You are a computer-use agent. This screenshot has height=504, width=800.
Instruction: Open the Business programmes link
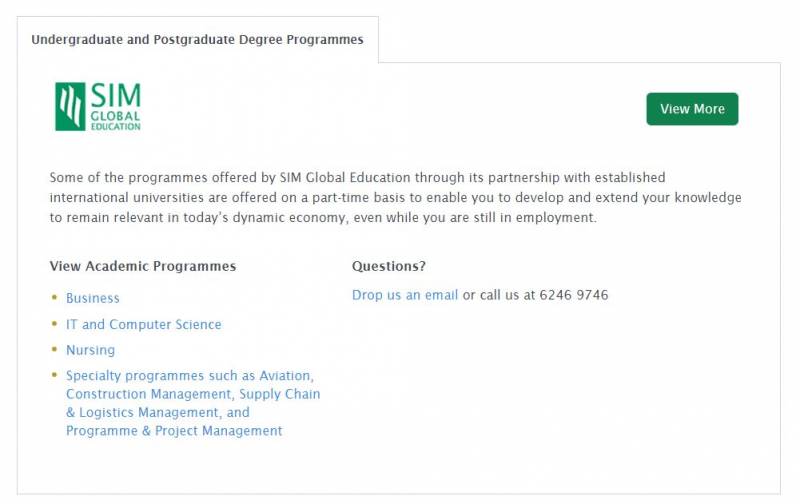point(93,298)
